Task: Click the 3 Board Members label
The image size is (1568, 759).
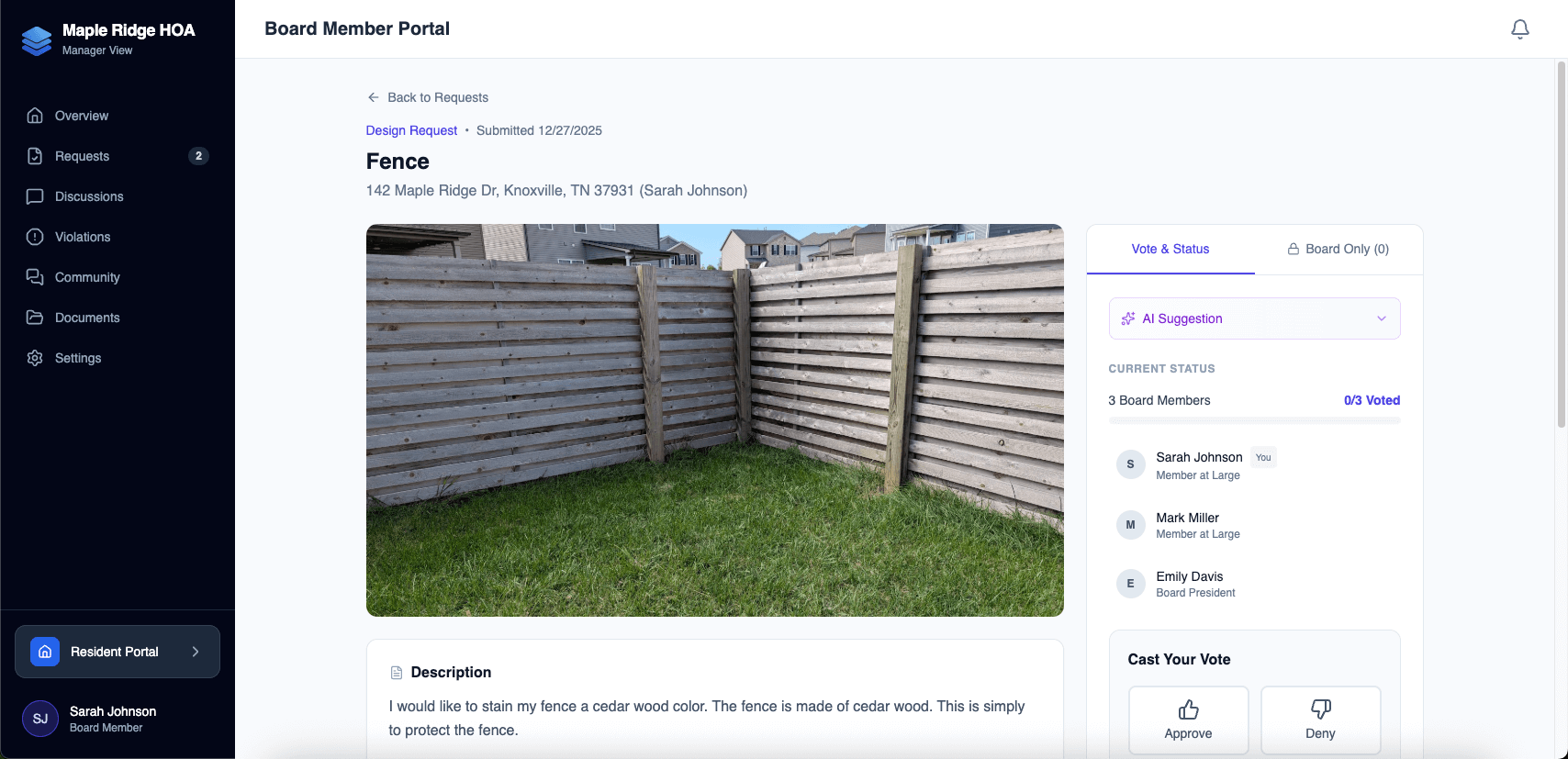Action: click(x=1159, y=400)
